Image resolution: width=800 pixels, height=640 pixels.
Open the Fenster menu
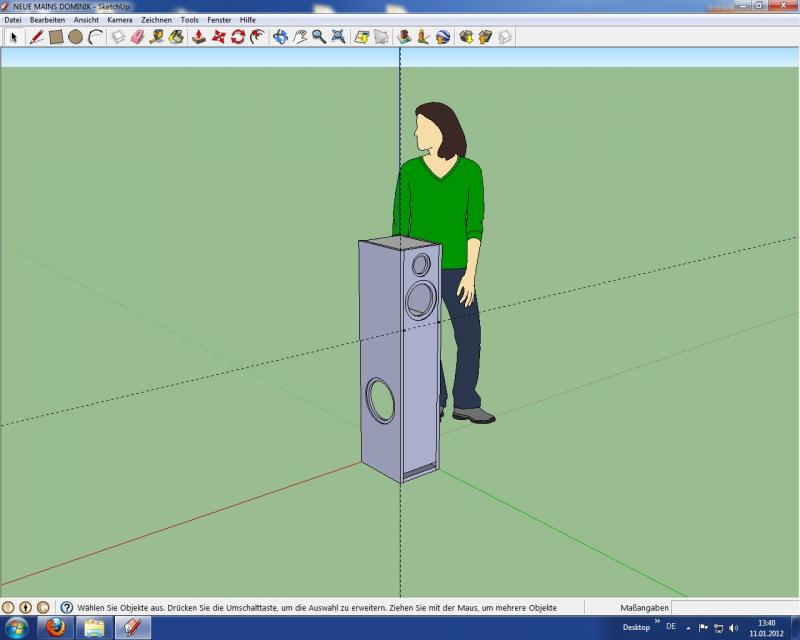click(x=219, y=20)
